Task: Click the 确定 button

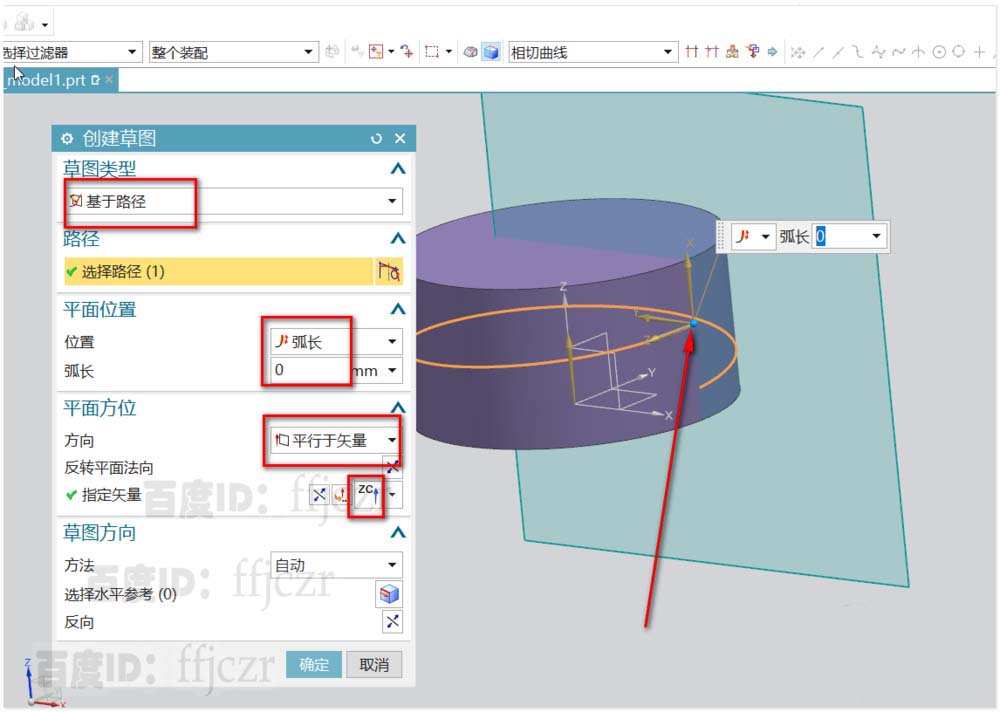Action: [314, 664]
